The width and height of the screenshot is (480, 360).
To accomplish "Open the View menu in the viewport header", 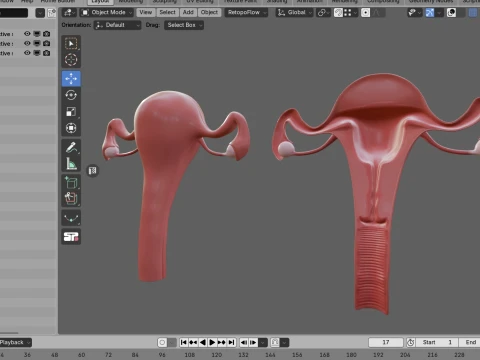I will (x=146, y=12).
